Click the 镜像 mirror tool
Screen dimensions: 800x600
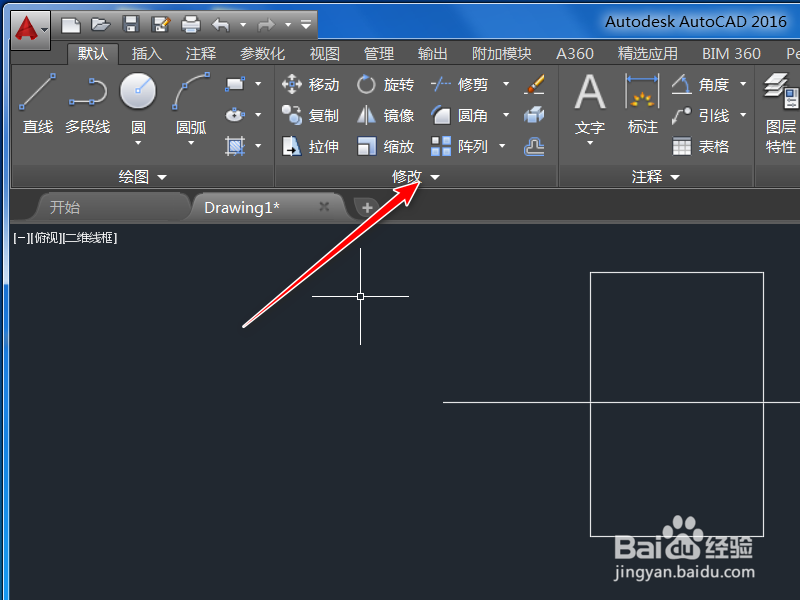(x=385, y=115)
